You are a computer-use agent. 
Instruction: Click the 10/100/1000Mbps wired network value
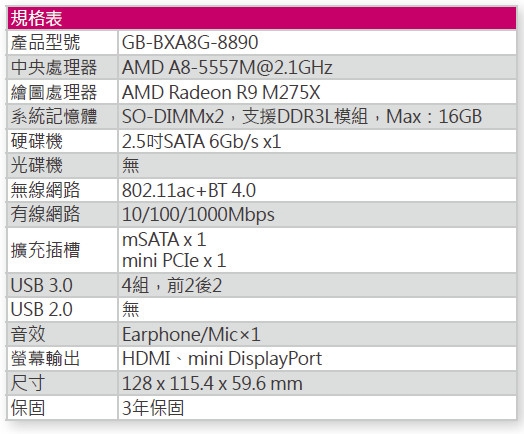pyautogui.click(x=198, y=214)
